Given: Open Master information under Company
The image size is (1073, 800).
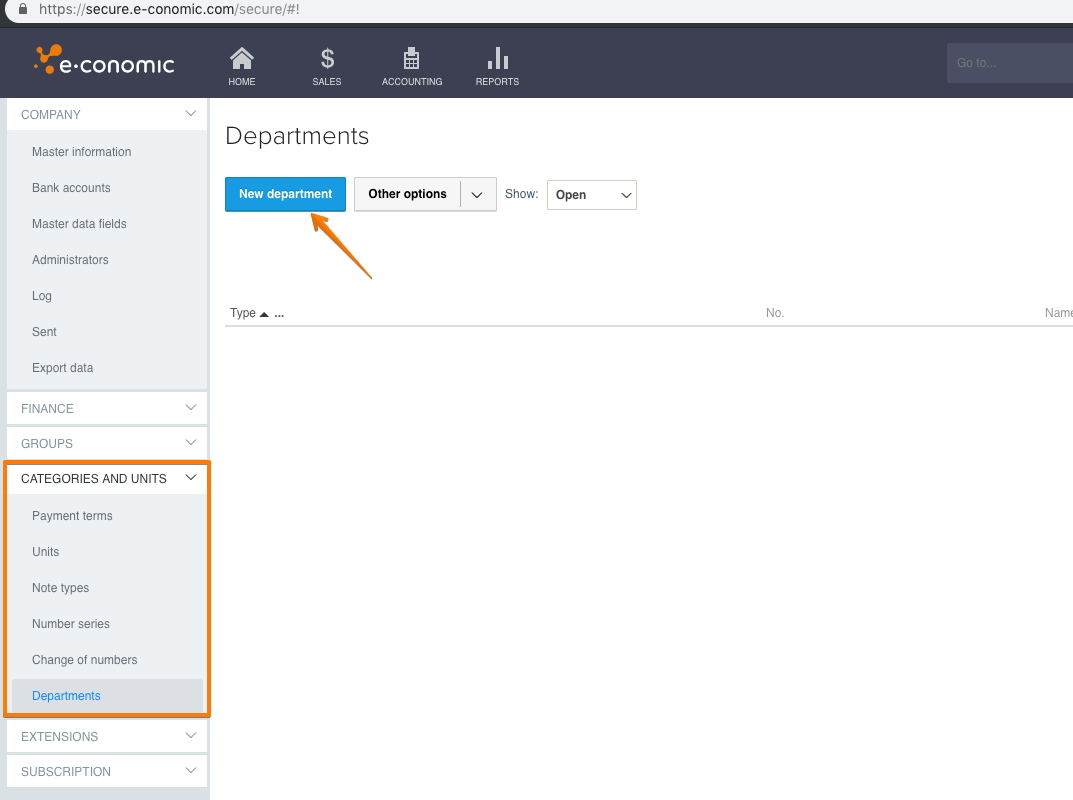Looking at the screenshot, I should pyautogui.click(x=82, y=151).
